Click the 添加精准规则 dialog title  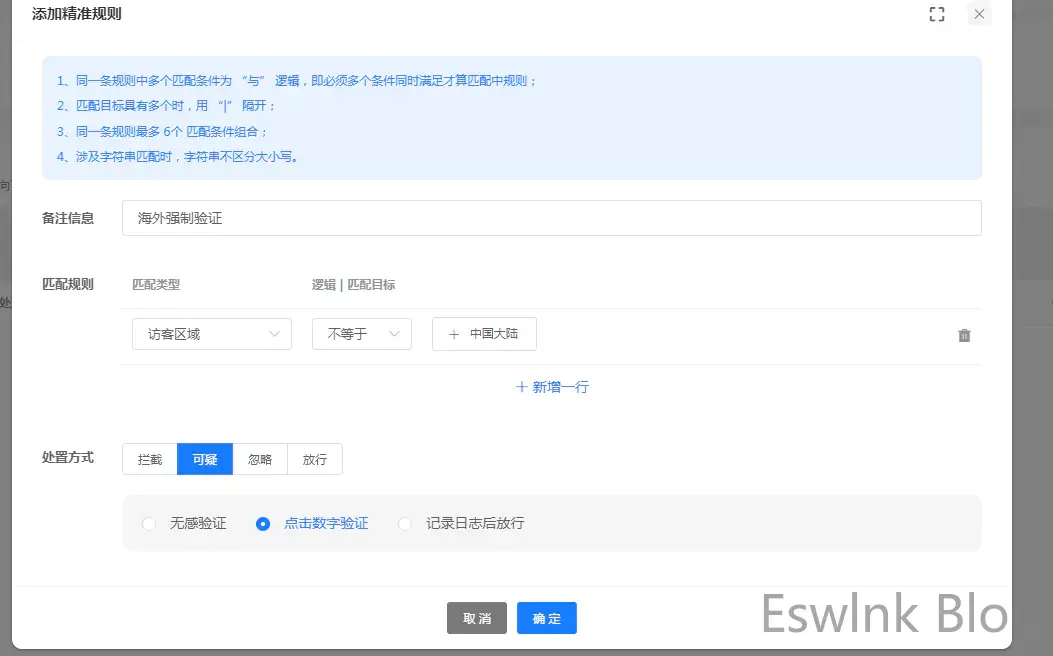(x=77, y=14)
